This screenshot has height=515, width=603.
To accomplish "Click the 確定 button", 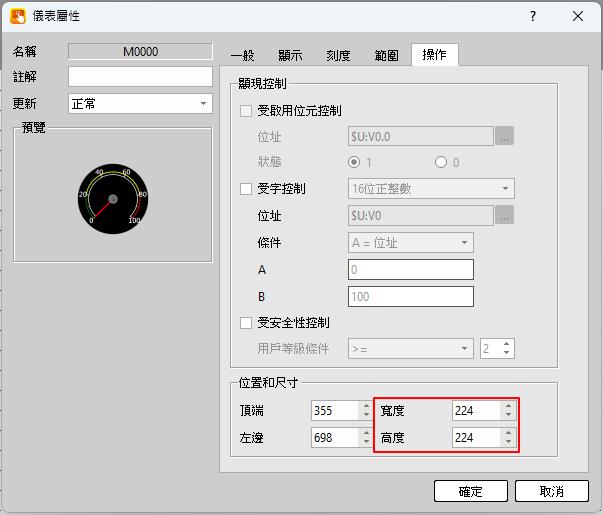I will point(470,491).
